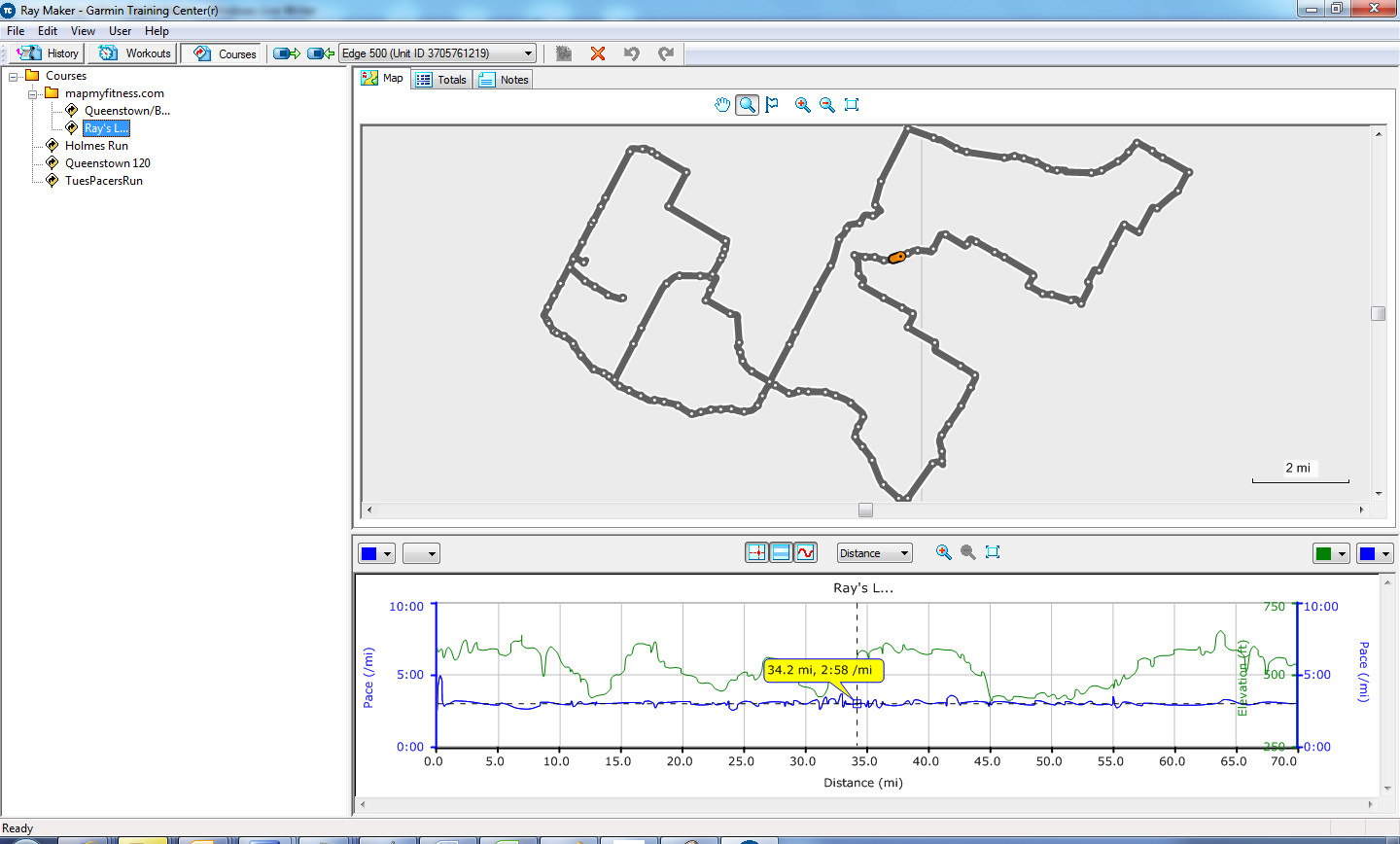Select the Queenstown/B... course
This screenshot has width=1400, height=844.
point(127,111)
